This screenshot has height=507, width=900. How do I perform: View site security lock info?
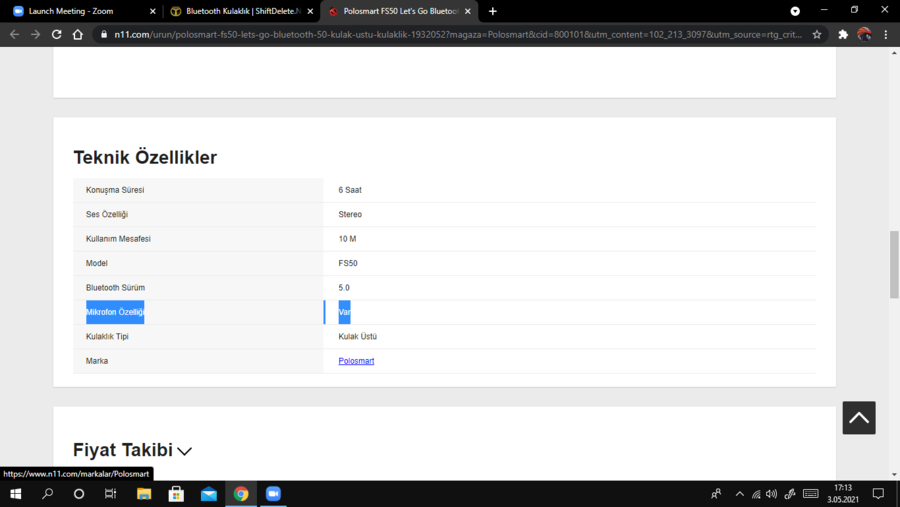[104, 34]
